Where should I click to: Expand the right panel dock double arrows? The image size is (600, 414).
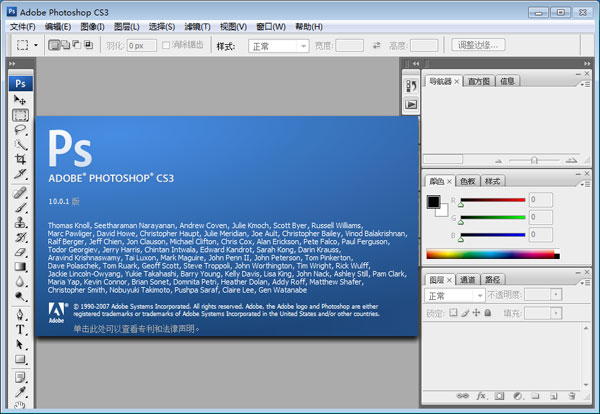pos(584,64)
